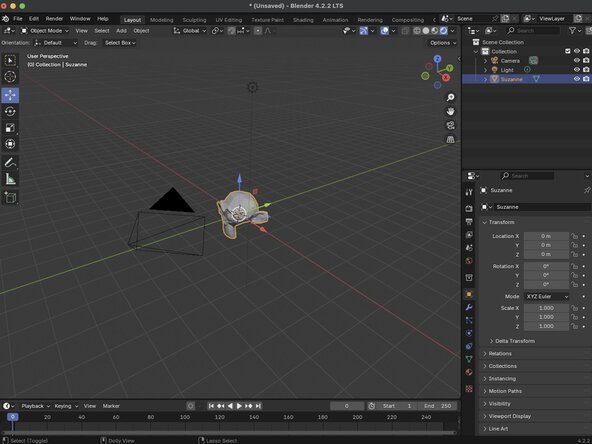Image resolution: width=592 pixels, height=444 pixels.
Task: Open the Texture properties tab
Action: (469, 388)
